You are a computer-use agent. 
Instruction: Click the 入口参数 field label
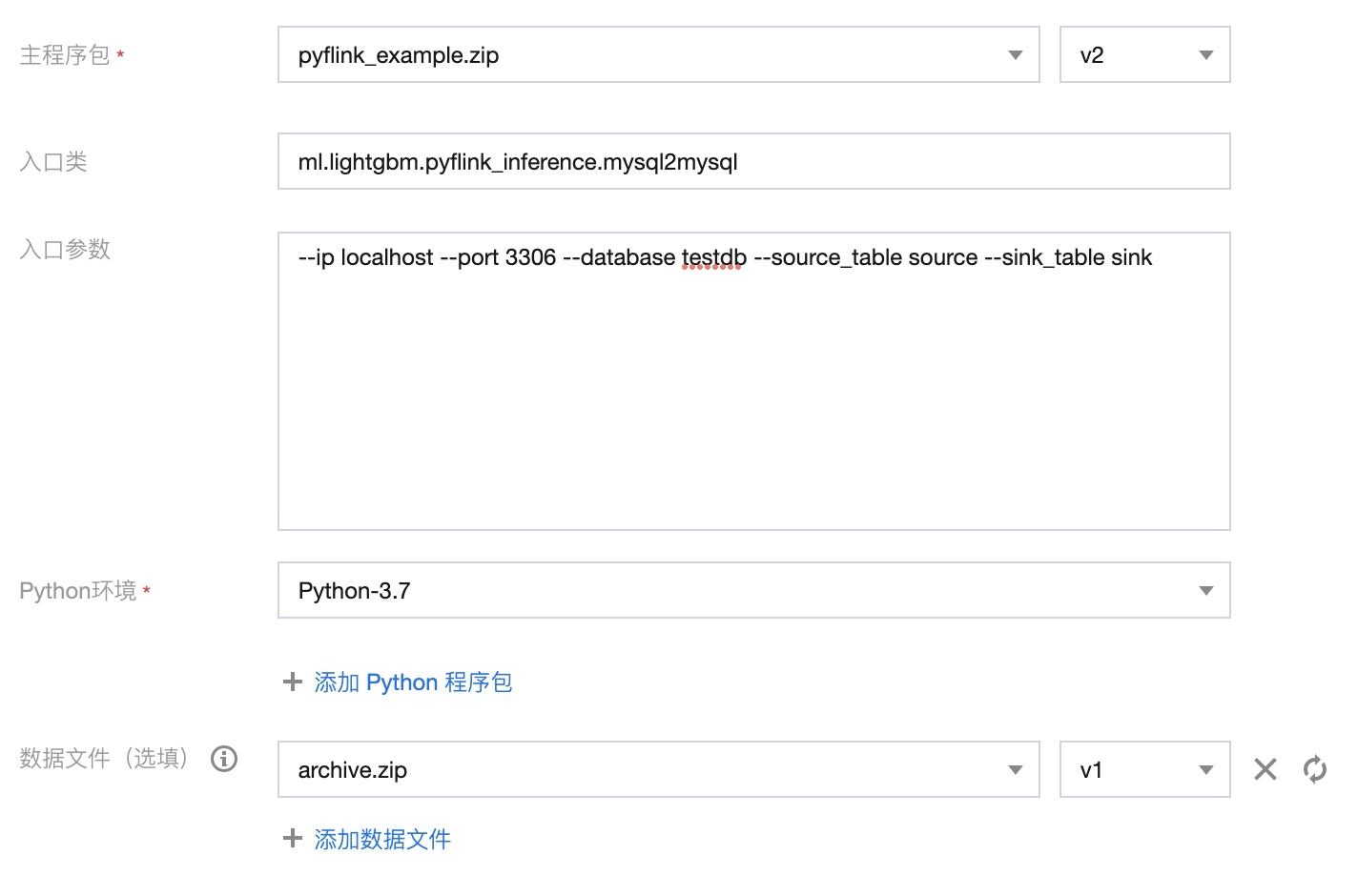(65, 250)
